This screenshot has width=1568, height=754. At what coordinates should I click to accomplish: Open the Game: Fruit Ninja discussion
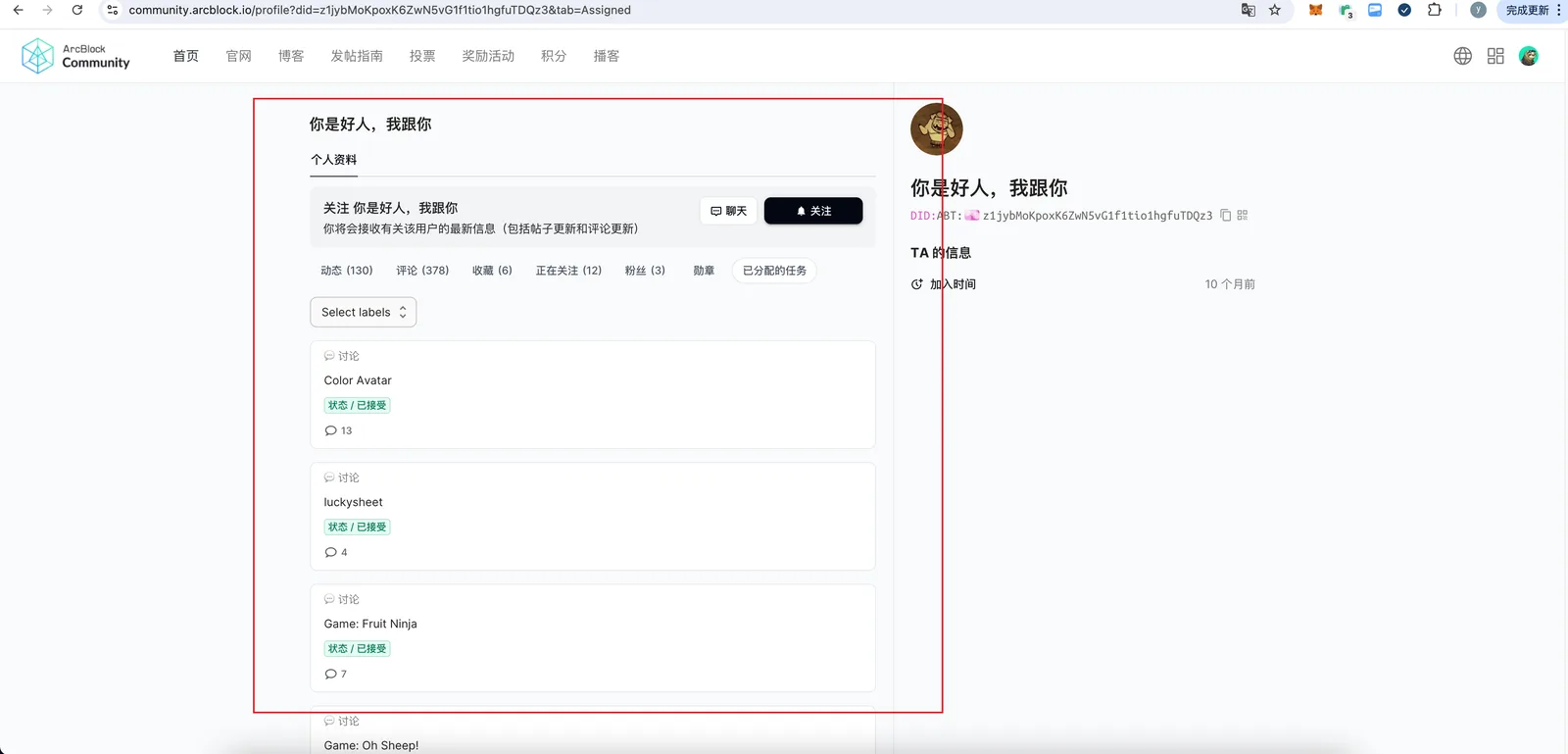pyautogui.click(x=370, y=624)
